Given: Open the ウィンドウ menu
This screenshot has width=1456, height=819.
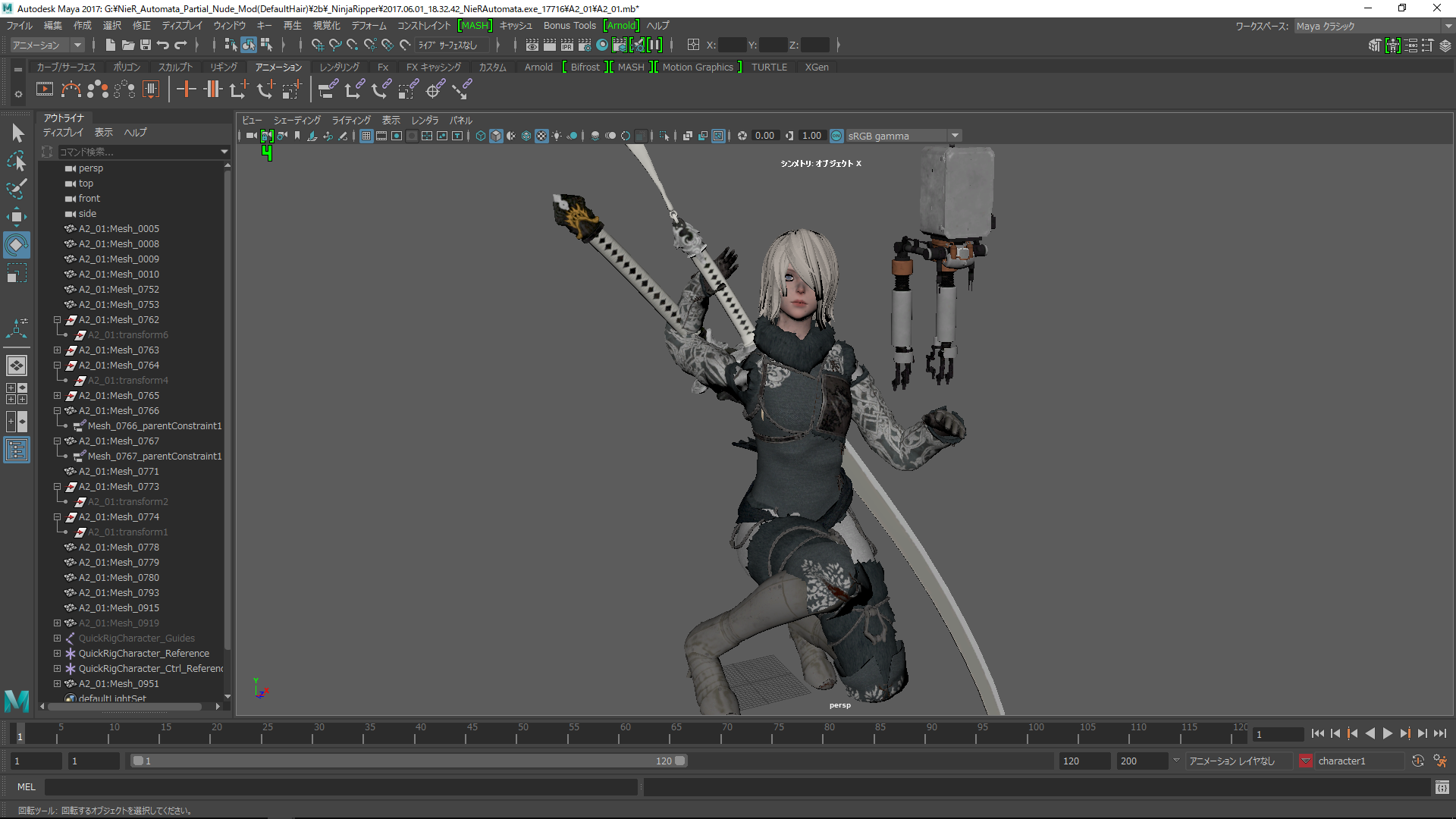Looking at the screenshot, I should point(230,26).
